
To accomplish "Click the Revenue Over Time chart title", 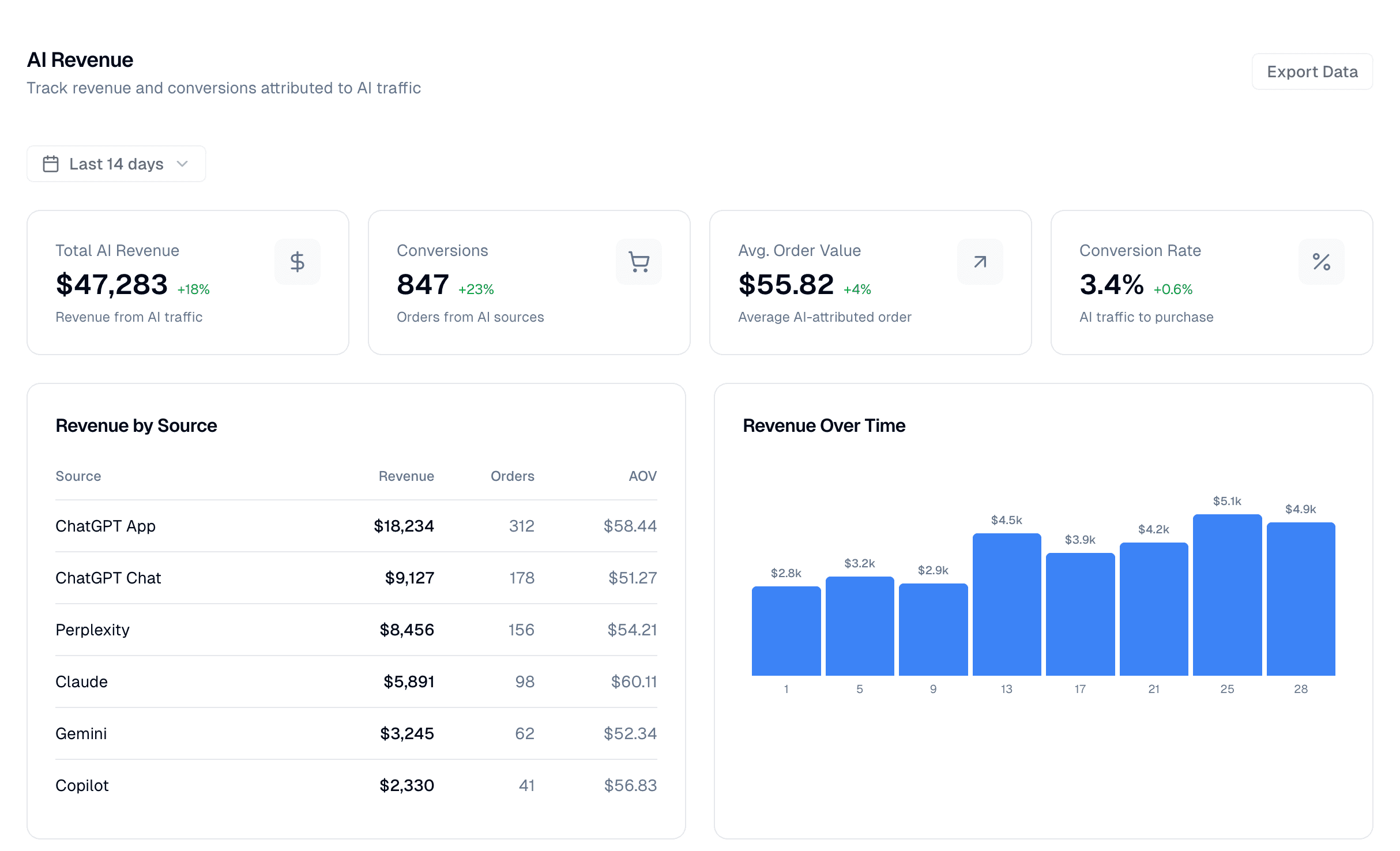I will click(x=824, y=425).
